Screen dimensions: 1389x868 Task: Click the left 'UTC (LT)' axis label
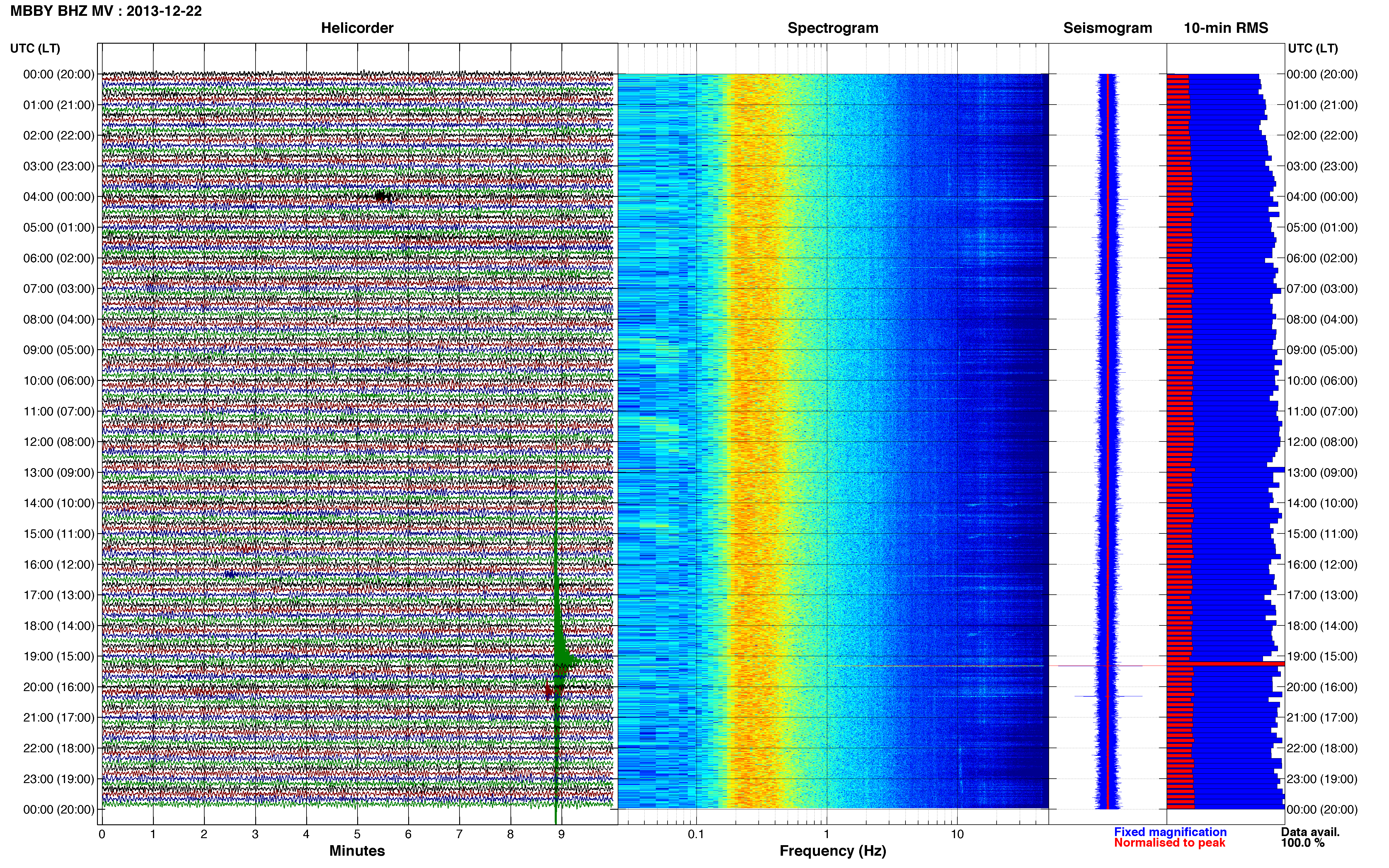click(x=35, y=48)
